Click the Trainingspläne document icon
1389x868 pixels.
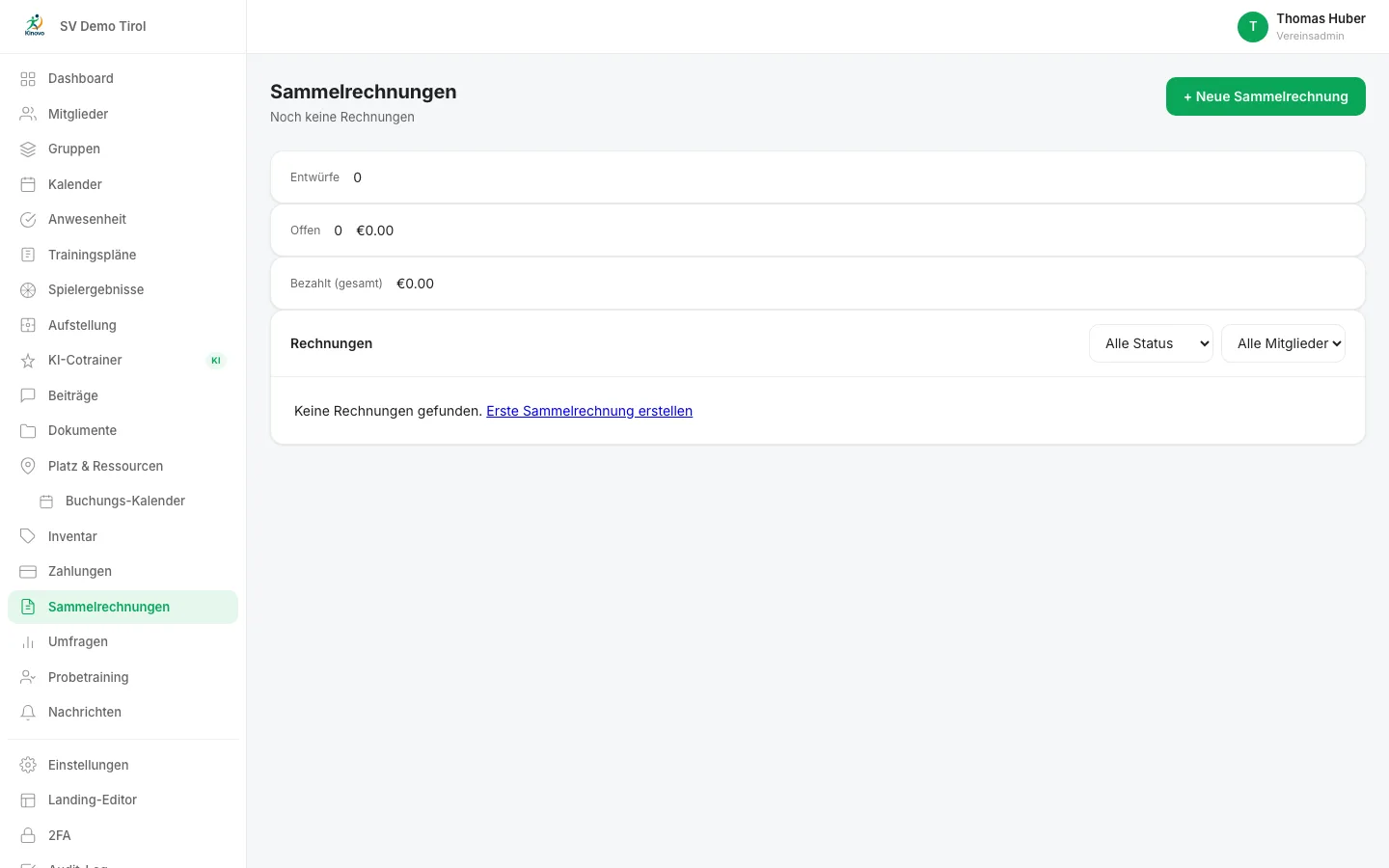click(x=28, y=255)
